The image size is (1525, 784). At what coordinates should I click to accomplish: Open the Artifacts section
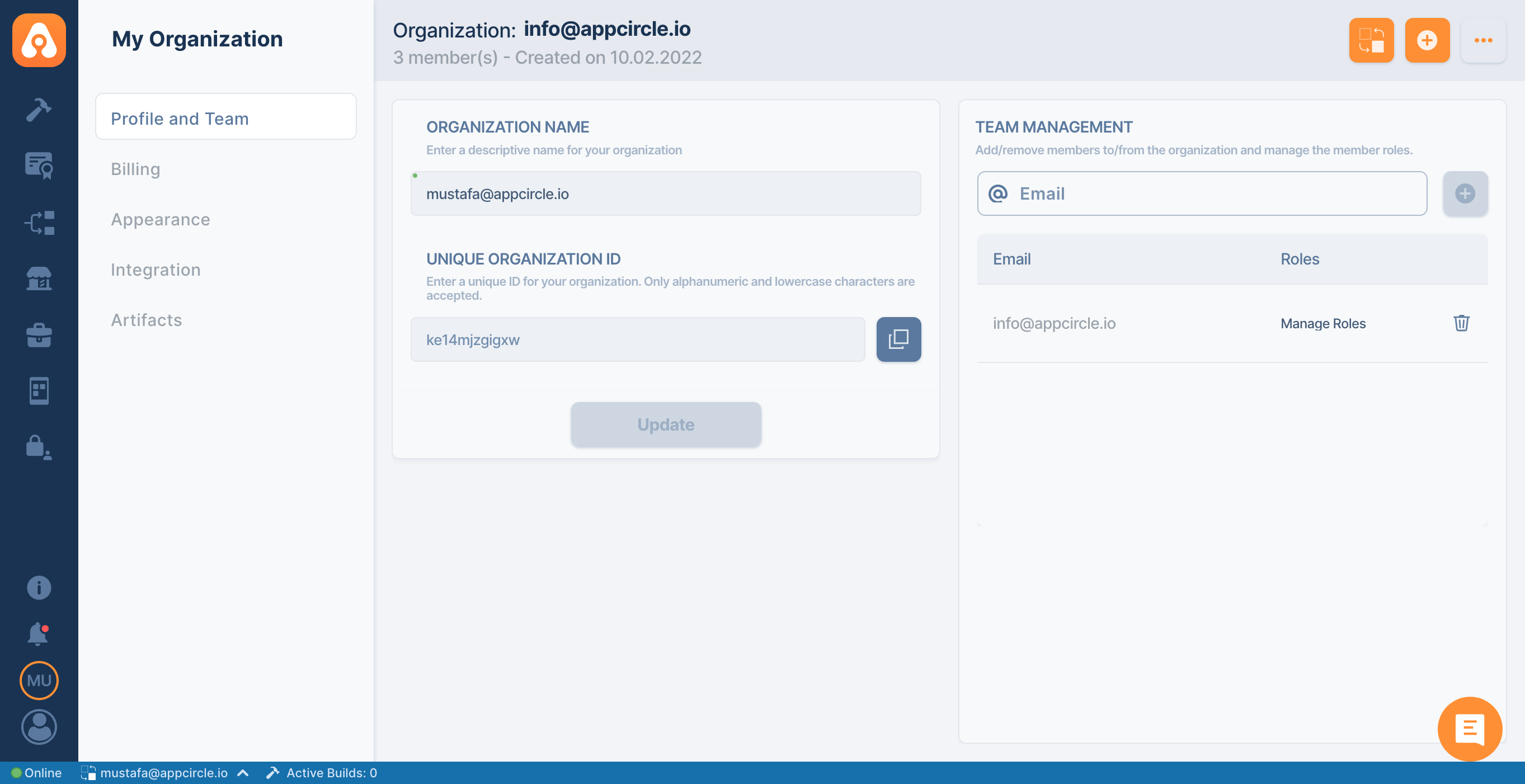coord(146,320)
